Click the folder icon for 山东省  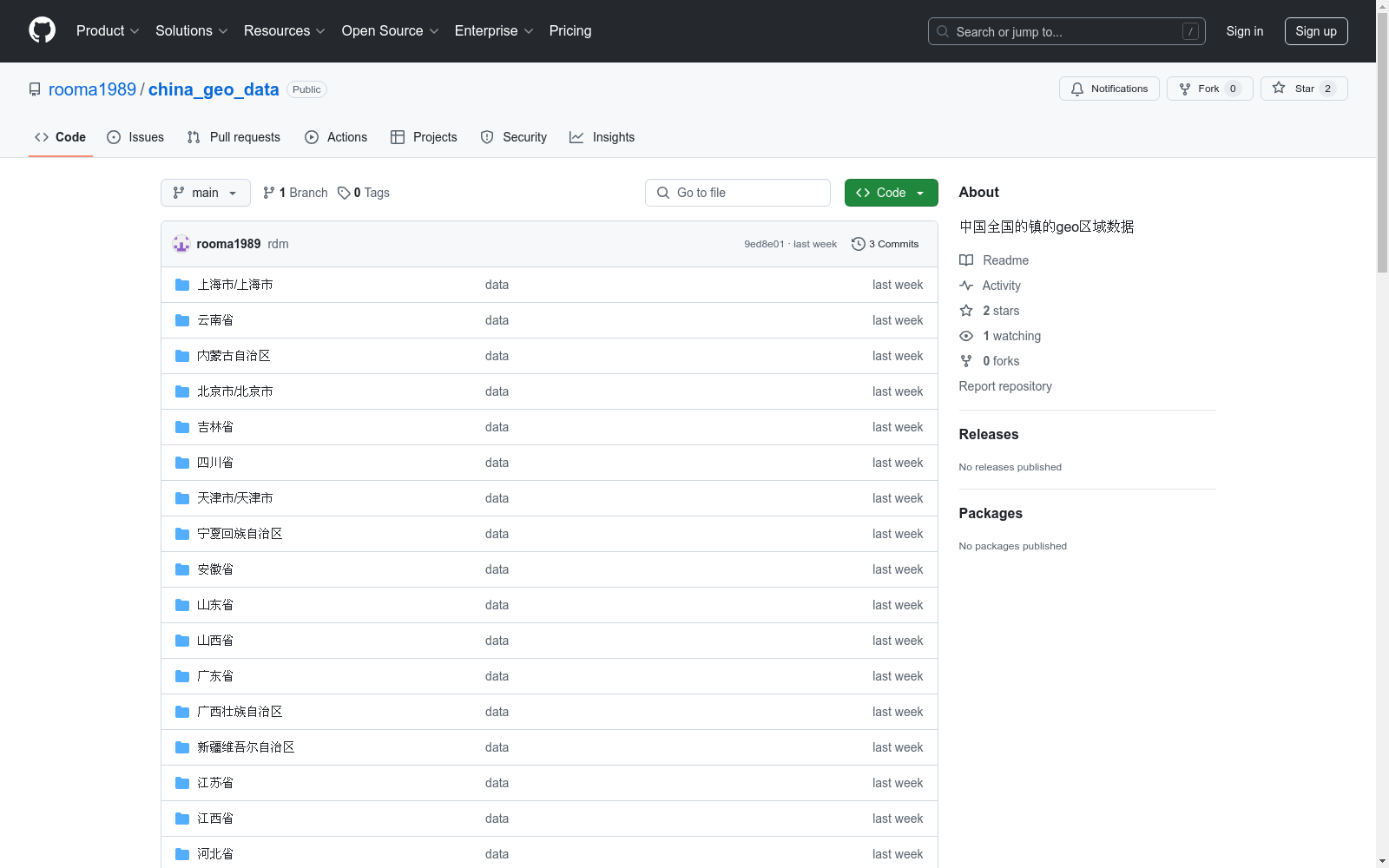click(182, 605)
